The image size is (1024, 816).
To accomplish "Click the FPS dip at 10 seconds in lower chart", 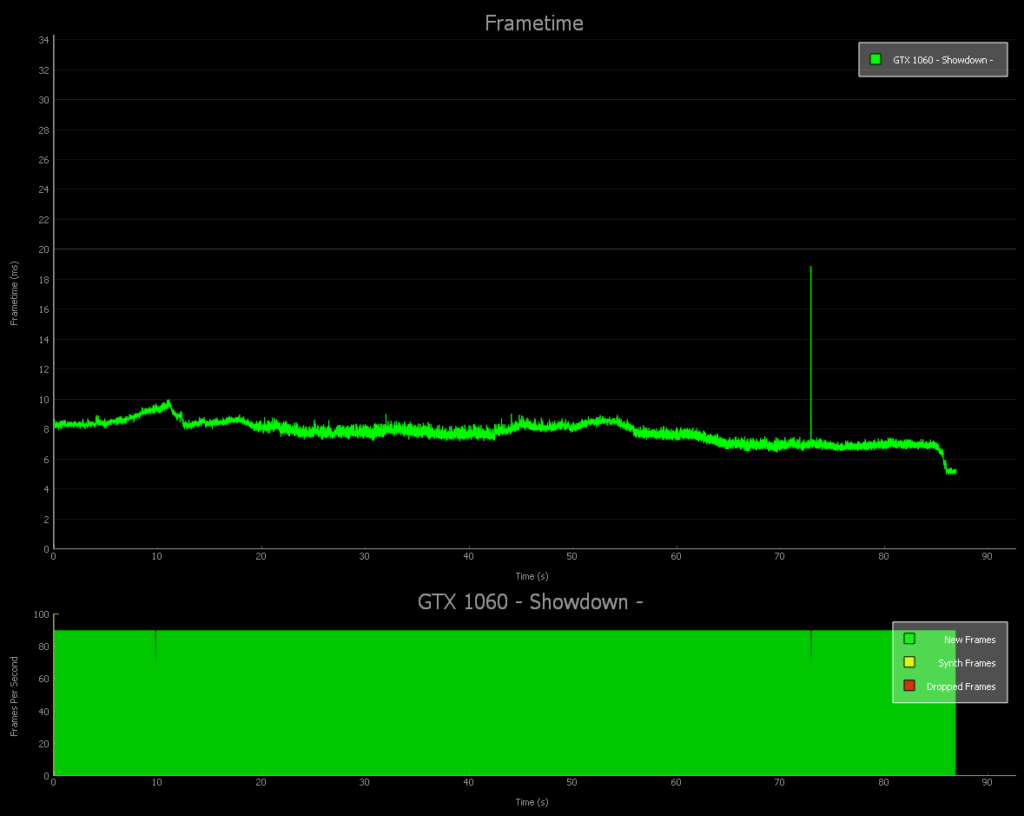I will [155, 645].
